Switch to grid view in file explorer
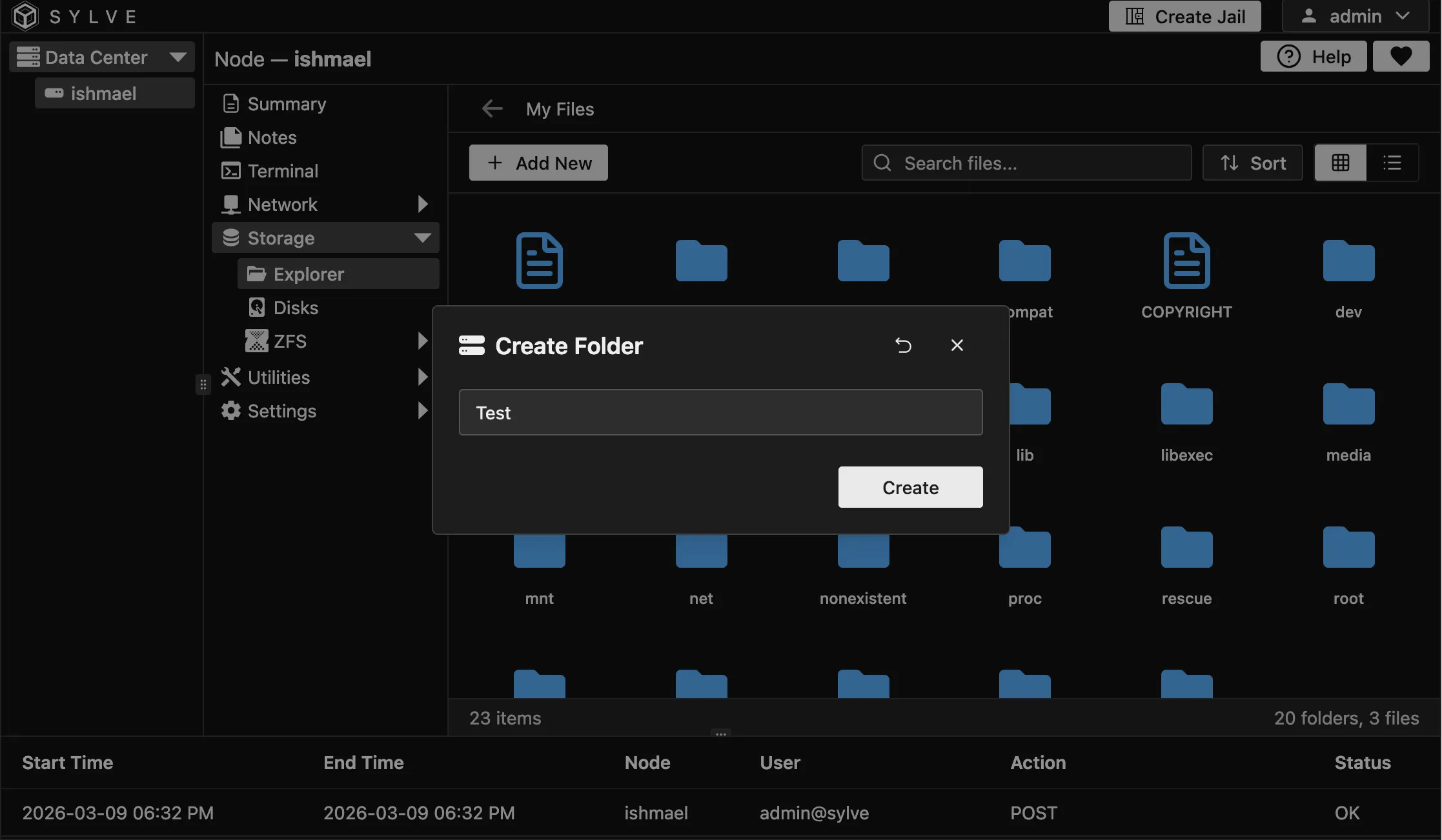 (x=1340, y=162)
